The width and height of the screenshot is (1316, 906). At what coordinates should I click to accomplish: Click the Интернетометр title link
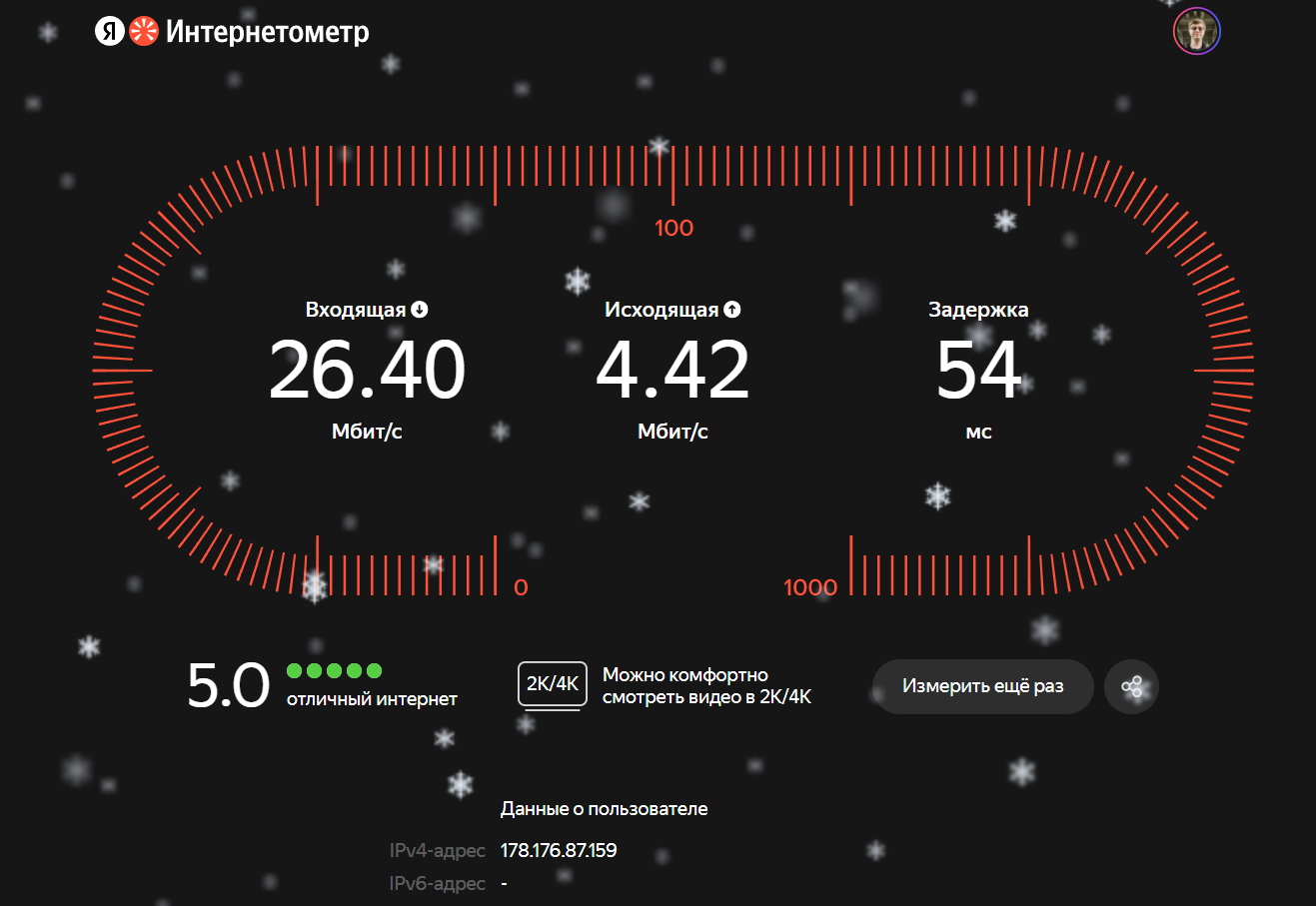[x=267, y=32]
